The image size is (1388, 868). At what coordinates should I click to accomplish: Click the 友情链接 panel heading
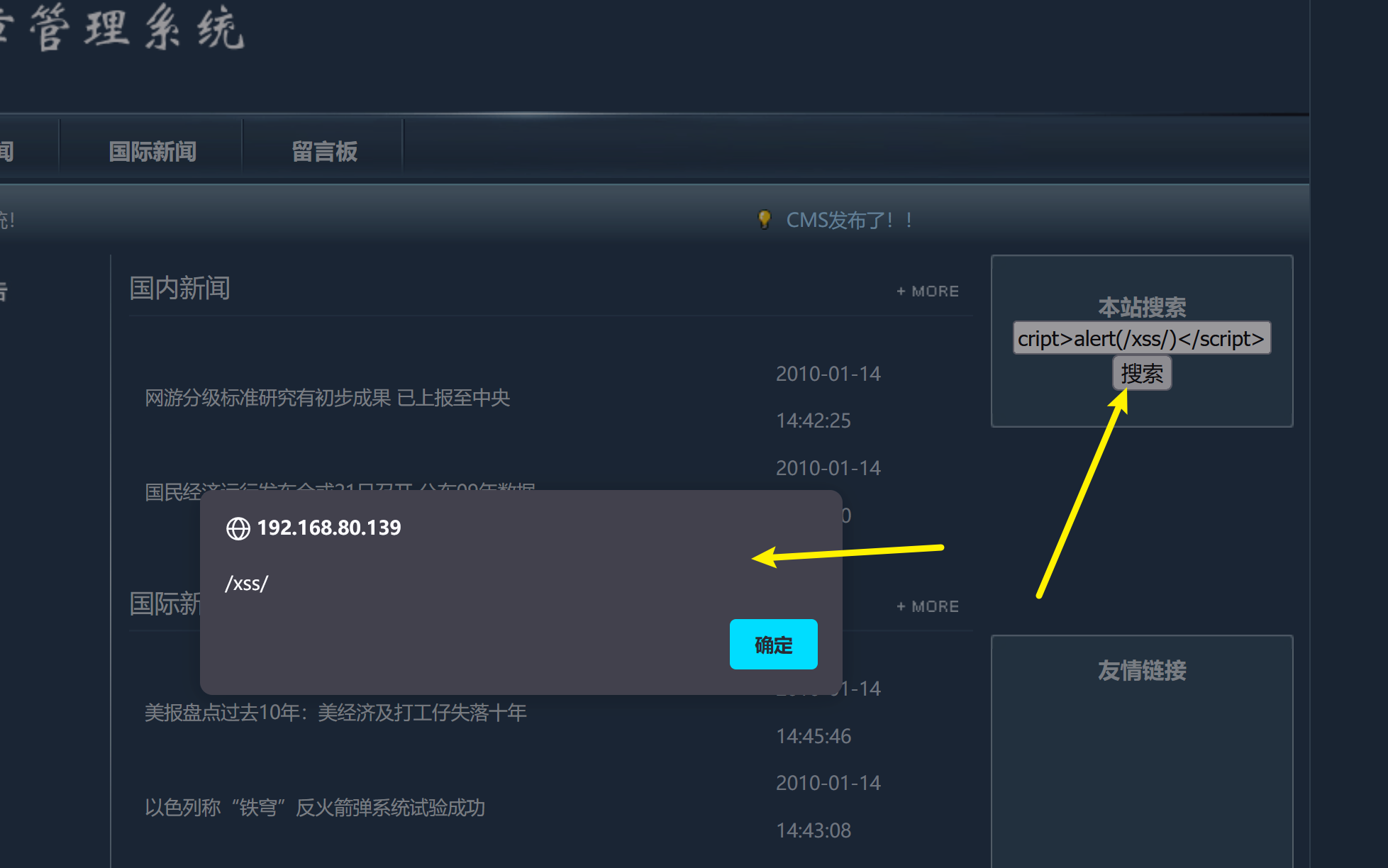point(1142,670)
